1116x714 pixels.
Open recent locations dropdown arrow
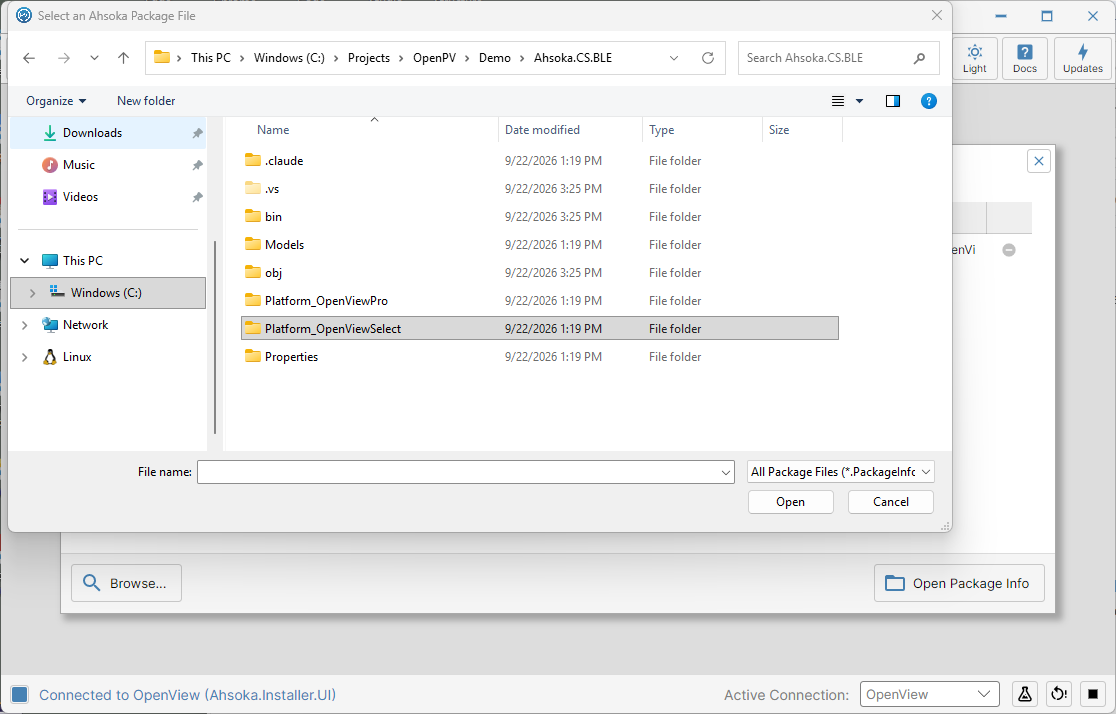click(x=94, y=58)
